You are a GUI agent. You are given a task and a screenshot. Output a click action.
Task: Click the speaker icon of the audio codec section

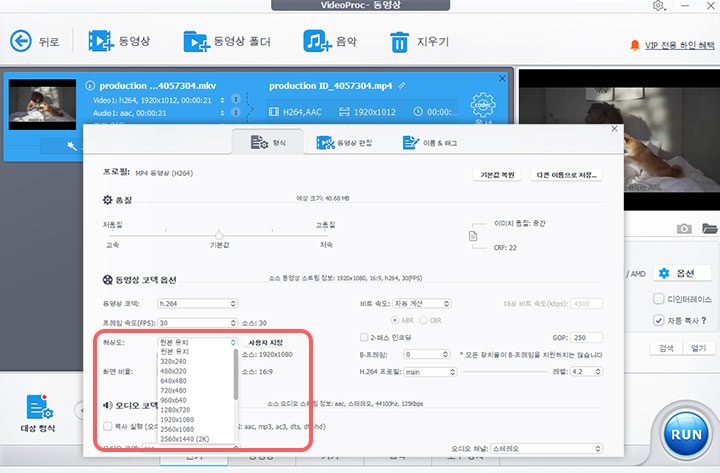click(x=107, y=405)
